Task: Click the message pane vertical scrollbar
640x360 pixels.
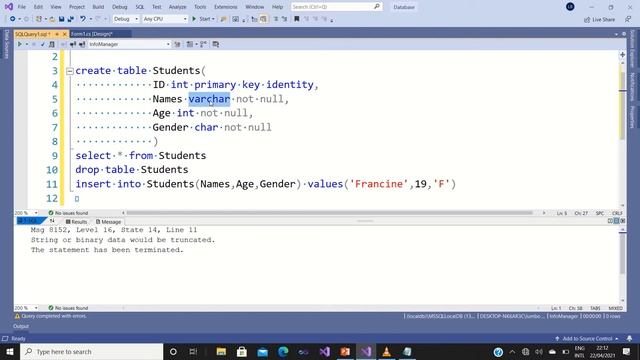Action: coord(622,254)
